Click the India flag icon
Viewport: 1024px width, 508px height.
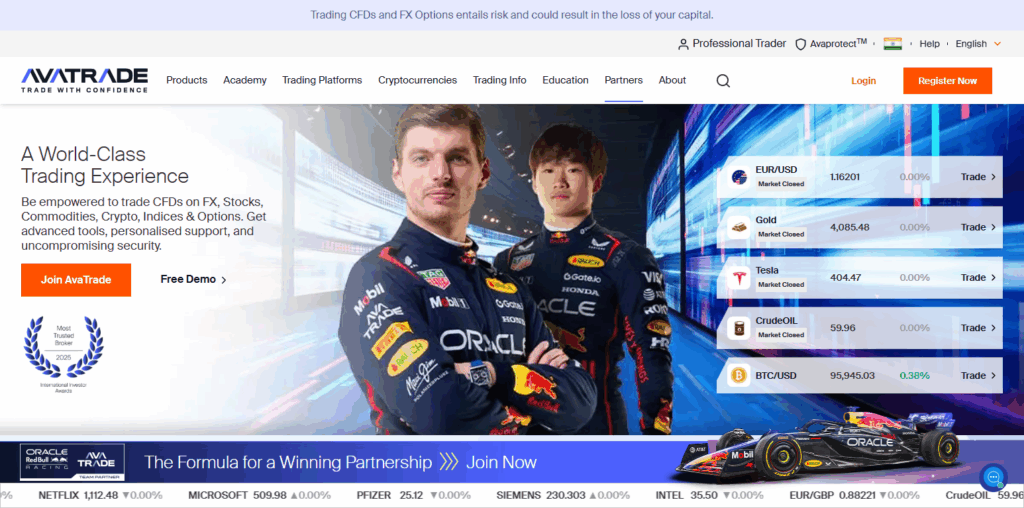pos(893,44)
